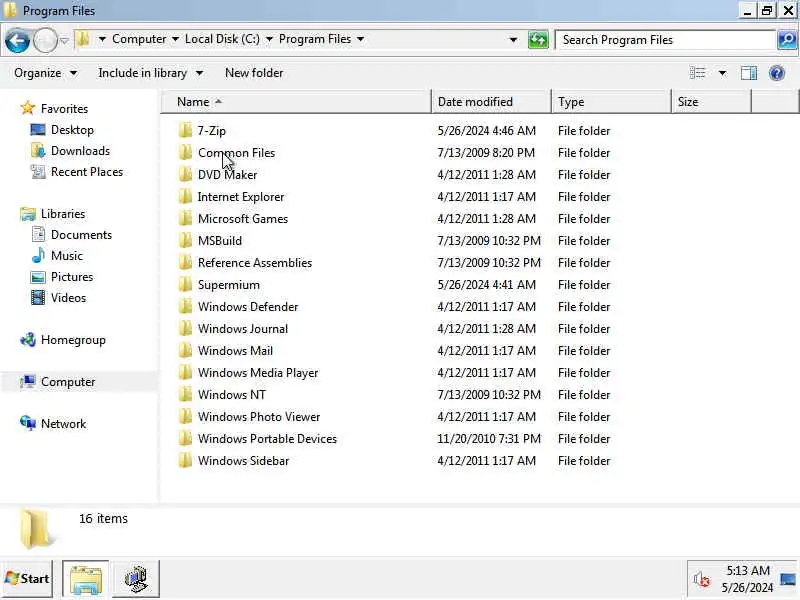Open the Videos library

68,297
